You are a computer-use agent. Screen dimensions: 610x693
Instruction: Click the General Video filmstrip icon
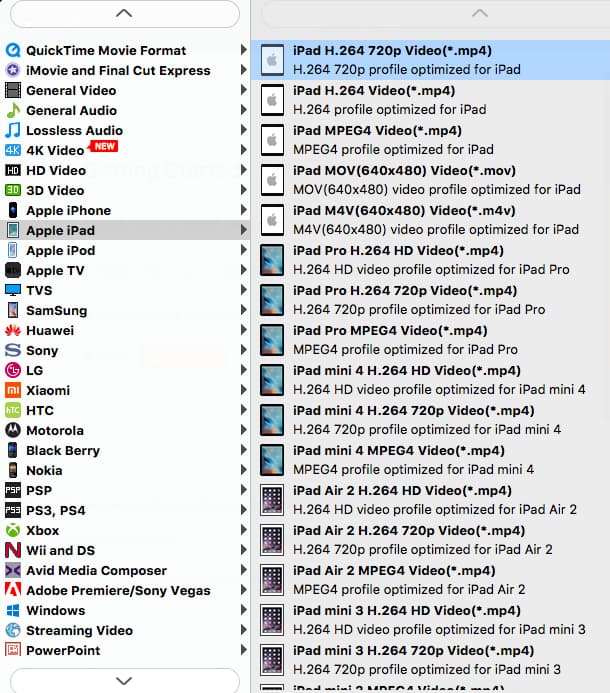pyautogui.click(x=13, y=90)
